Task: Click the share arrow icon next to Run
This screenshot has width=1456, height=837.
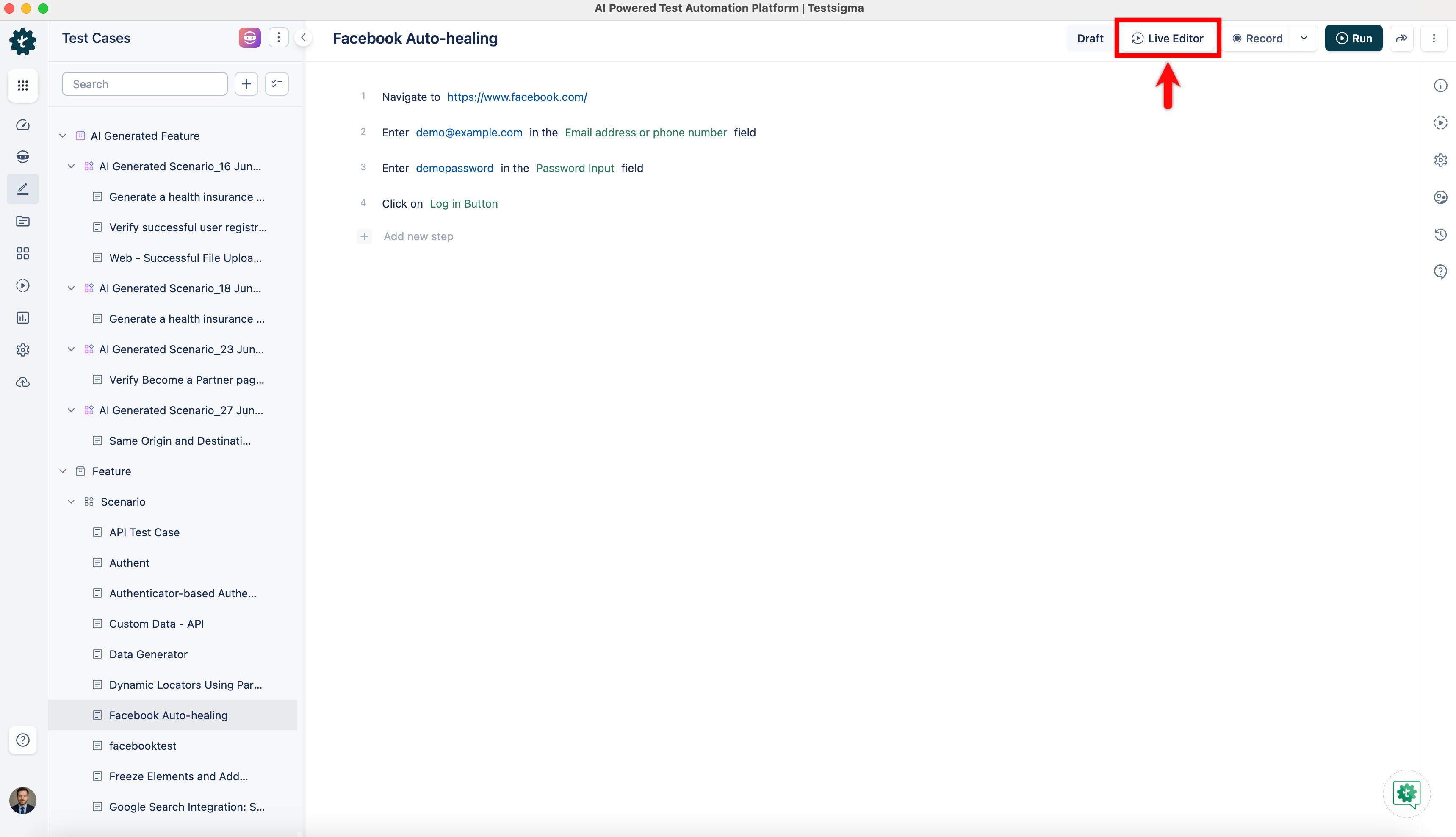Action: (1401, 39)
